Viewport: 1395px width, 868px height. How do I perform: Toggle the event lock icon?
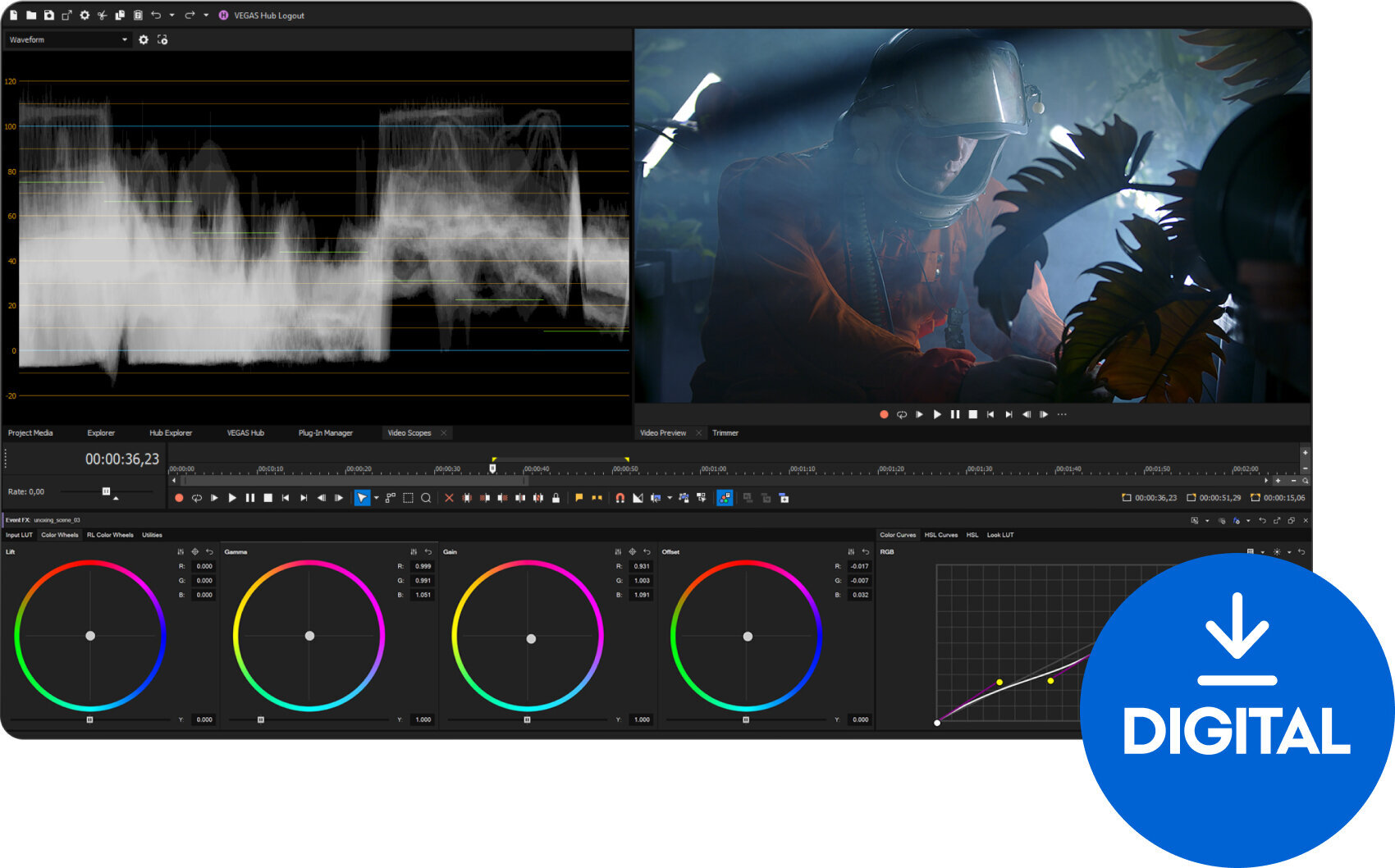coord(555,497)
